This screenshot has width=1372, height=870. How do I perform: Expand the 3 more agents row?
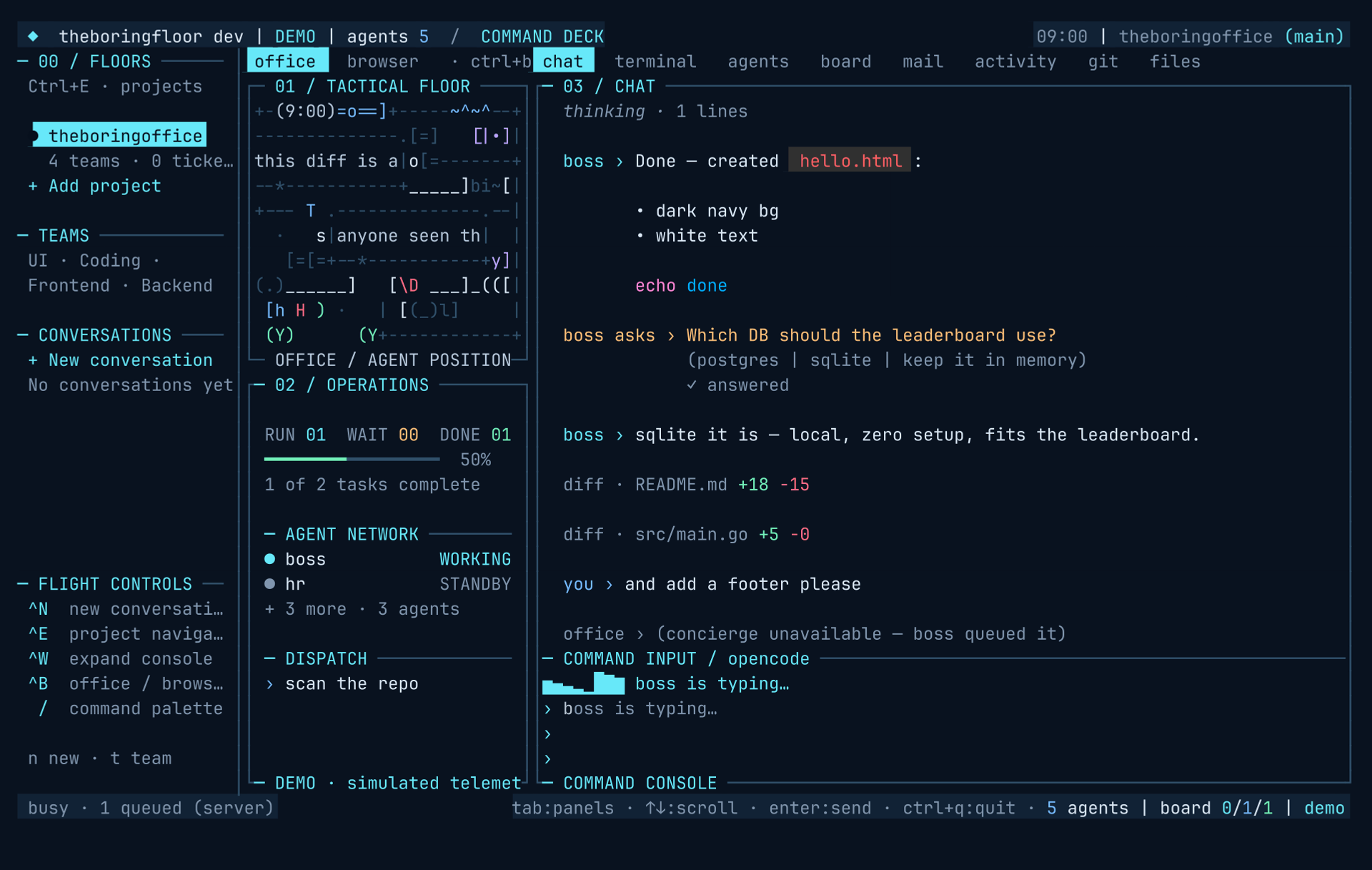coord(362,609)
